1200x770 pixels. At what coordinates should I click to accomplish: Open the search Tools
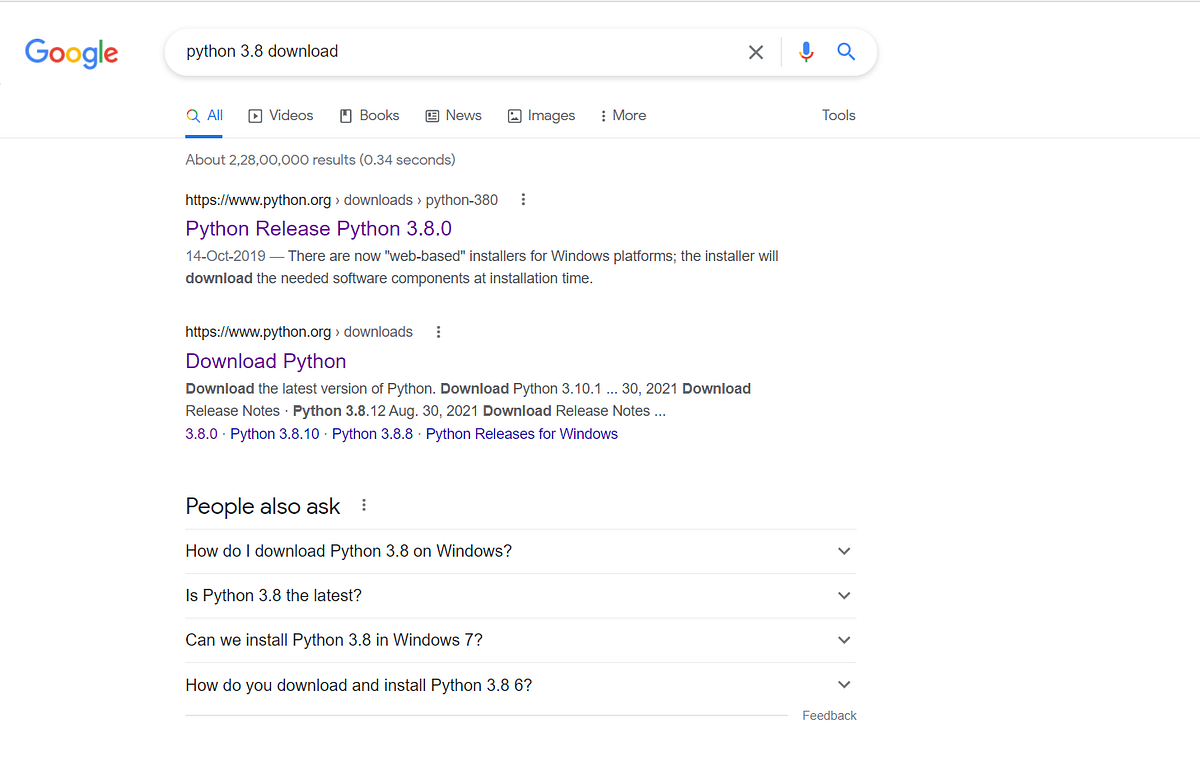pos(838,116)
